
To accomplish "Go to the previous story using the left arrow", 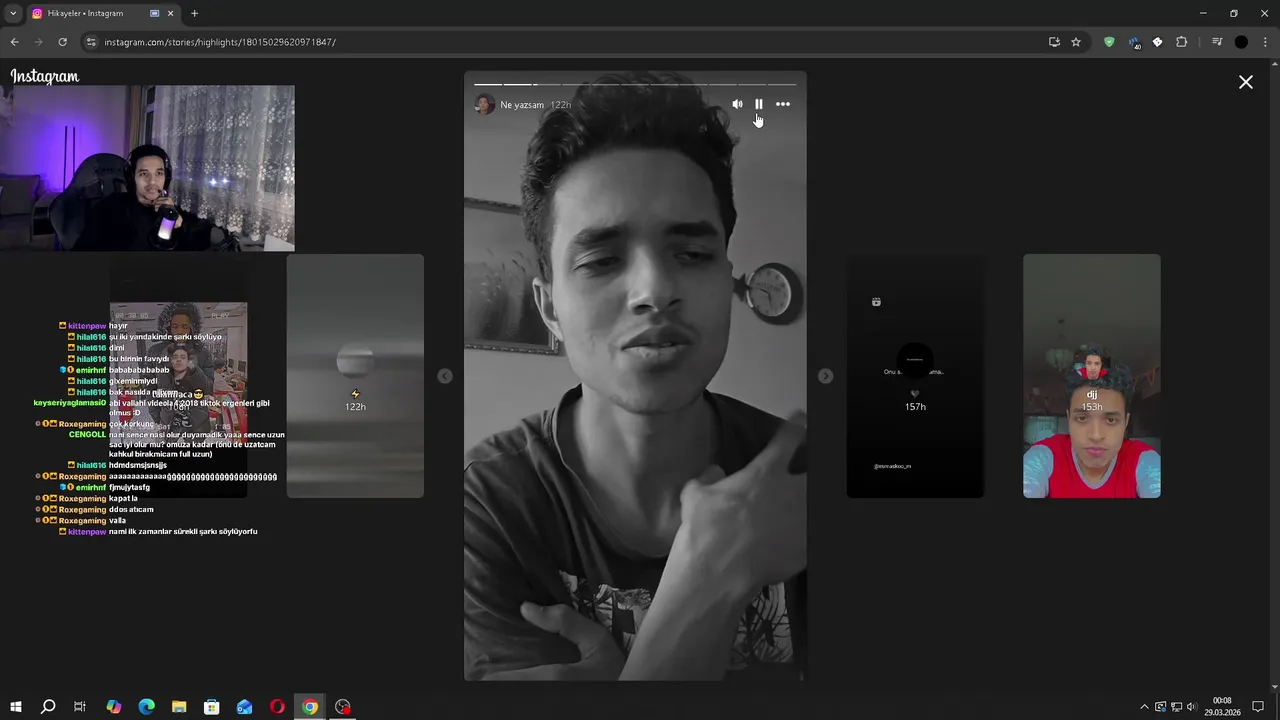I will (445, 376).
